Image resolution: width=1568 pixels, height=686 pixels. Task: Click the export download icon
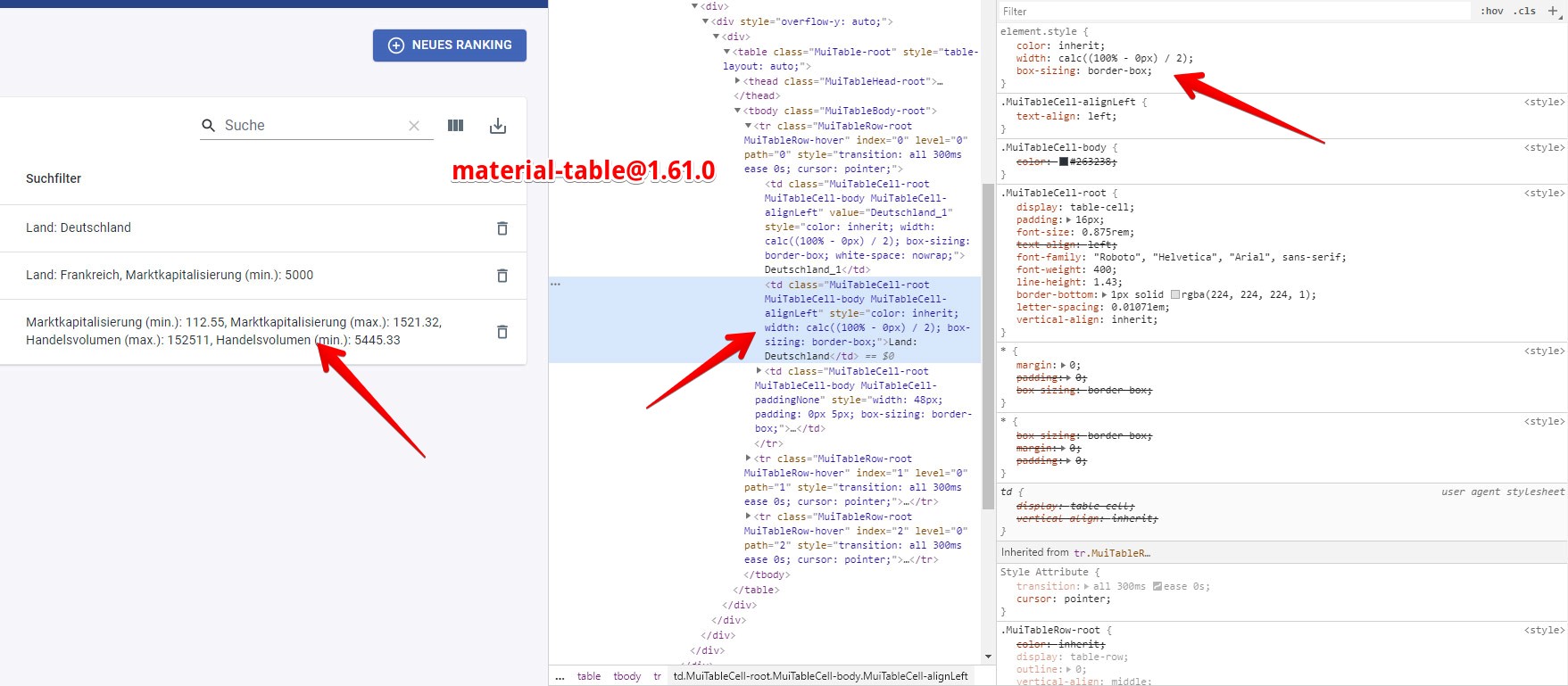coord(498,126)
